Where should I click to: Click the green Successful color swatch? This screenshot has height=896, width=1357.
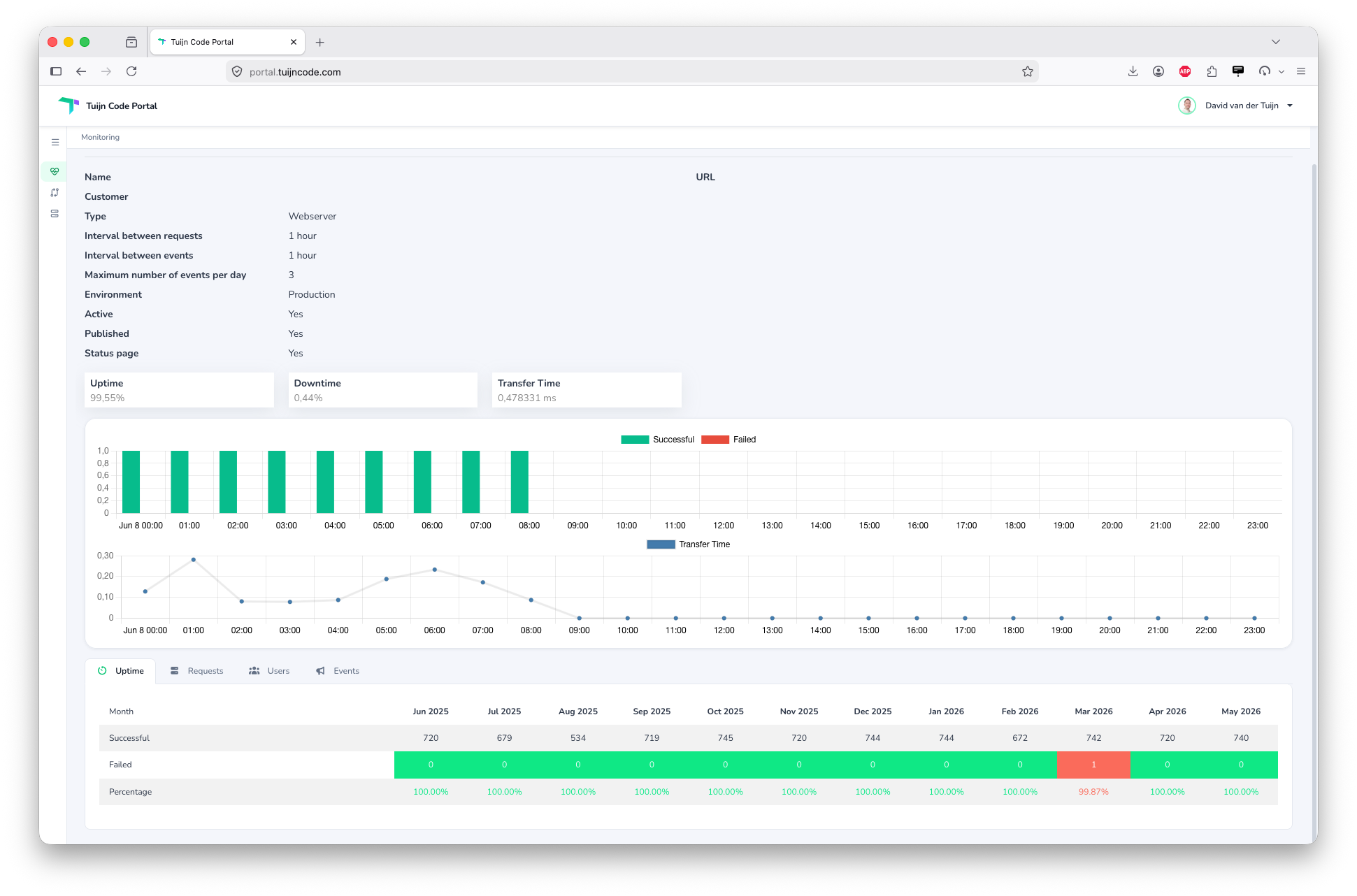tap(635, 440)
